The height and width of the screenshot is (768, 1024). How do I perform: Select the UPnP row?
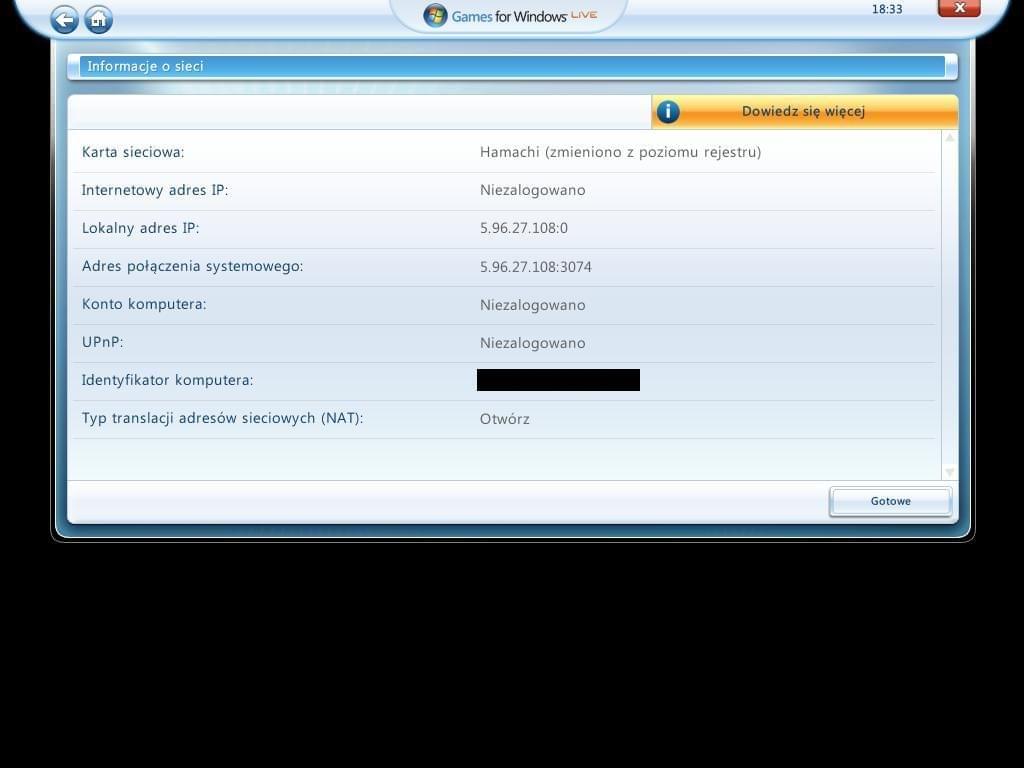point(102,342)
